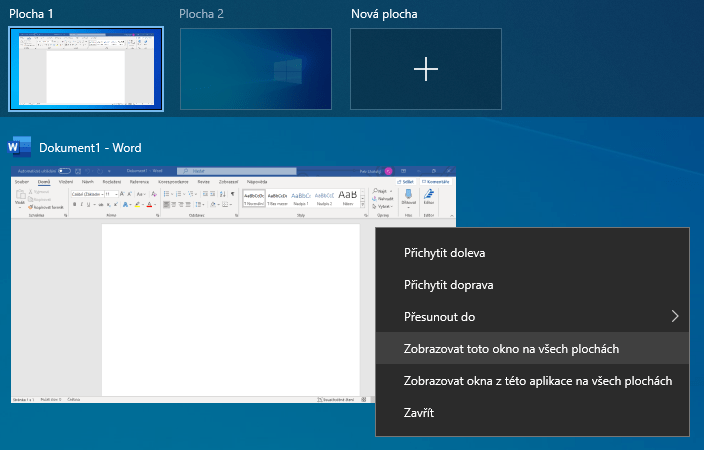Click the Editor icon in Word ribbon

(431, 197)
